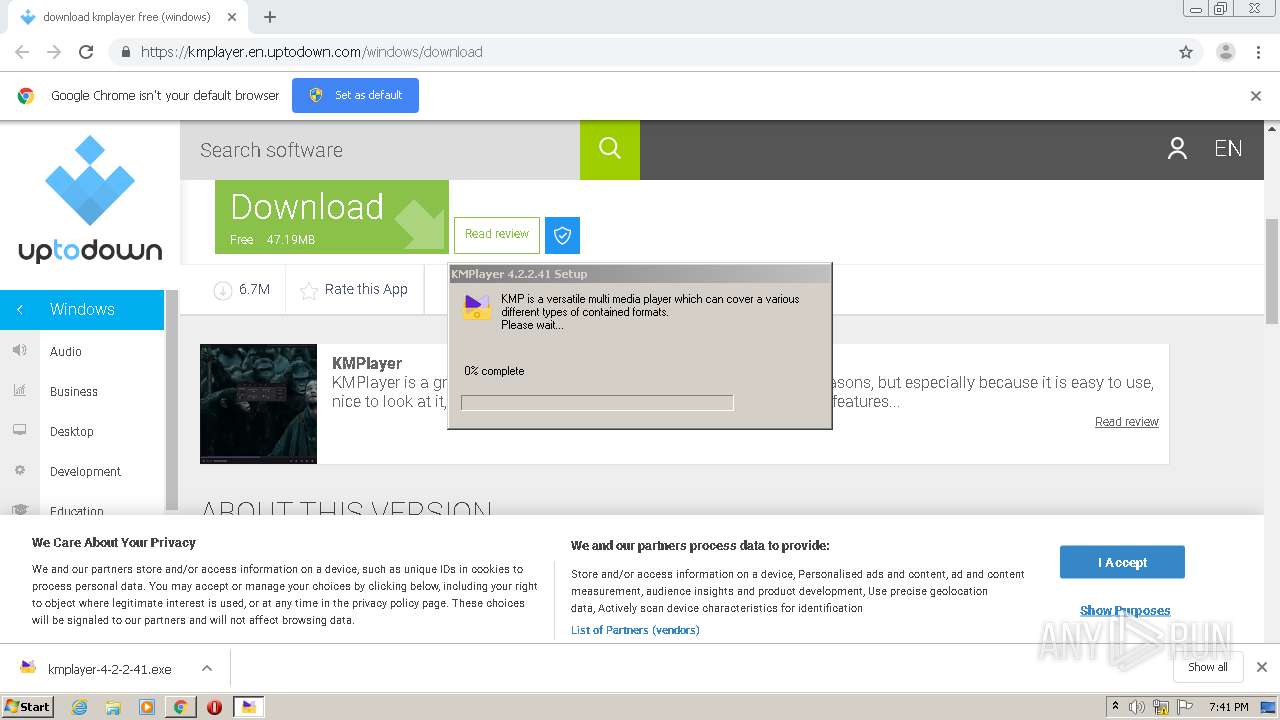Open the Chrome profile avatar
Image resolution: width=1280 pixels, height=720 pixels.
point(1225,52)
